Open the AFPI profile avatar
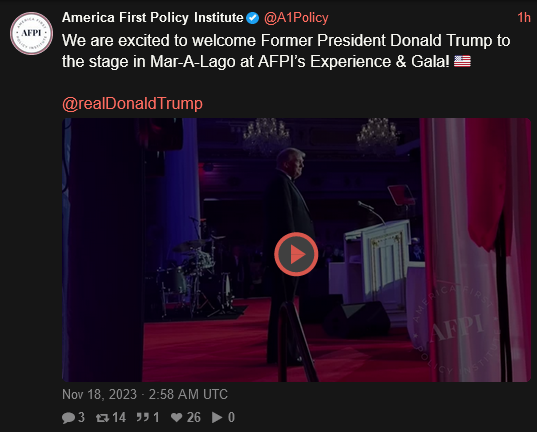 31,33
